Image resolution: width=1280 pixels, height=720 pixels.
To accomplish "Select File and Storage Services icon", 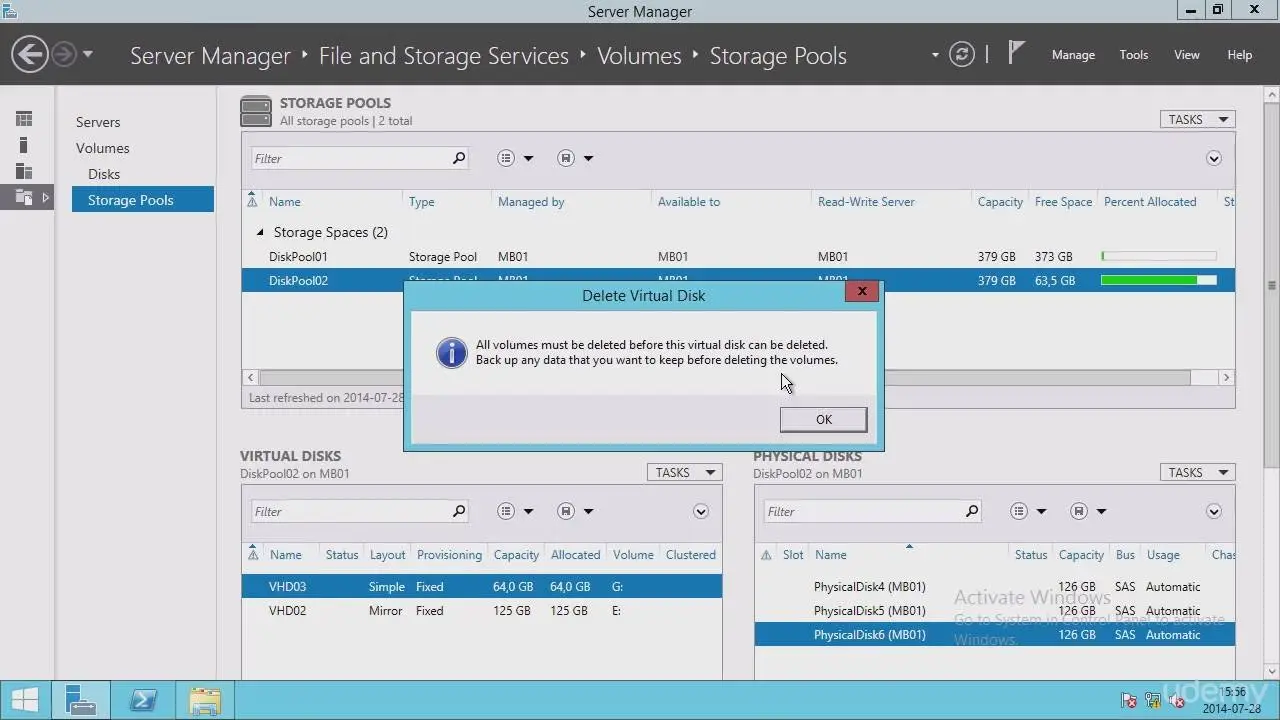I will 24,197.
